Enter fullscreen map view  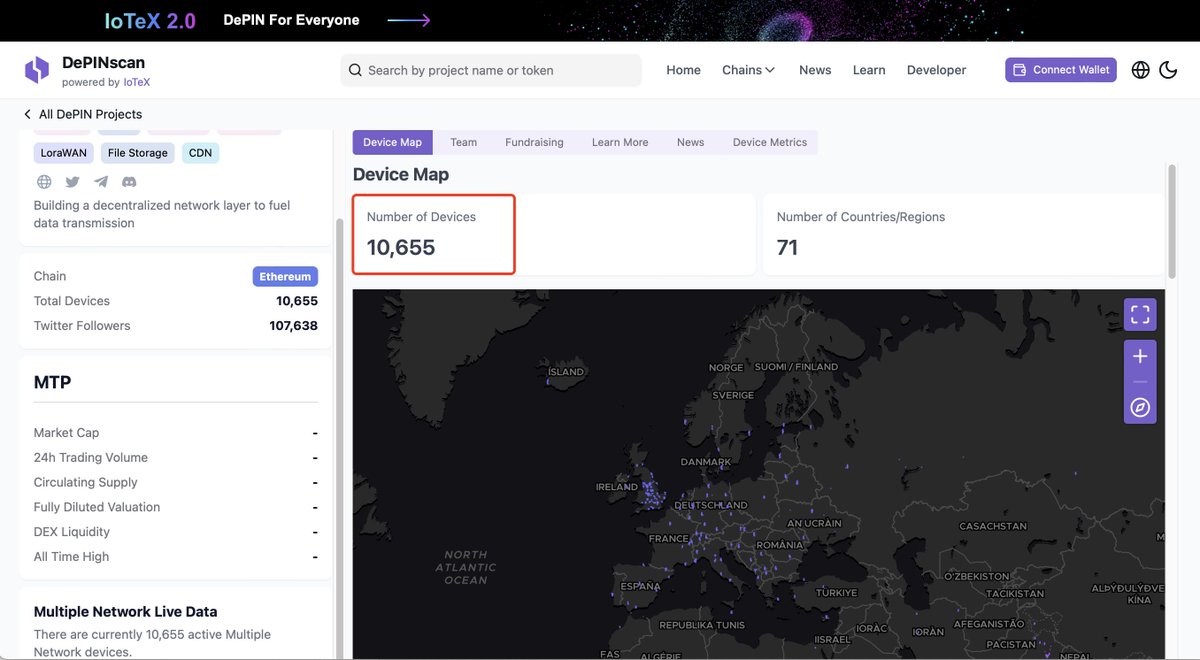1140,315
